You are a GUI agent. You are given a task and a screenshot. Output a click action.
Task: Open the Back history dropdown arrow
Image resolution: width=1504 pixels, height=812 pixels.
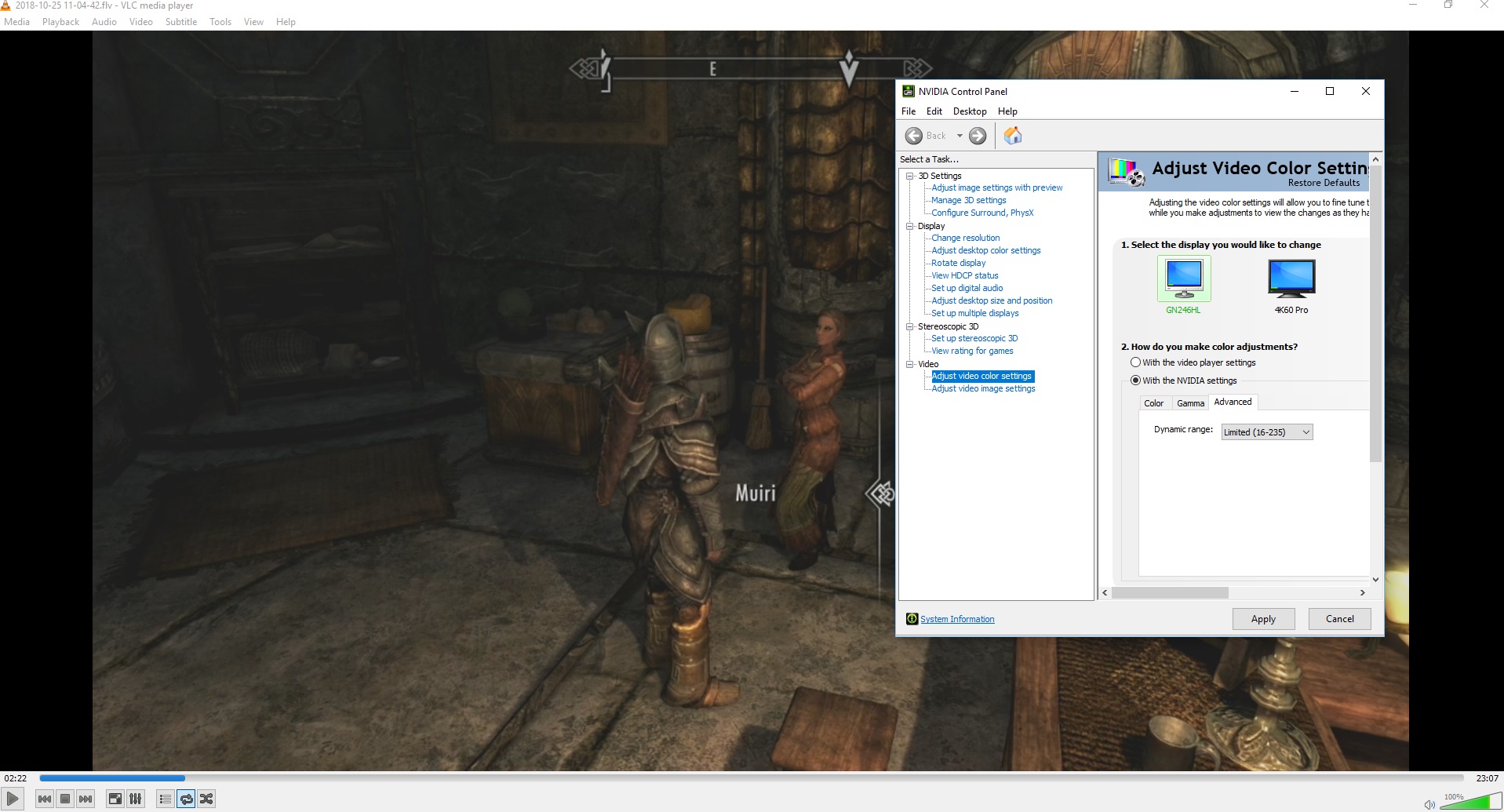pyautogui.click(x=960, y=136)
